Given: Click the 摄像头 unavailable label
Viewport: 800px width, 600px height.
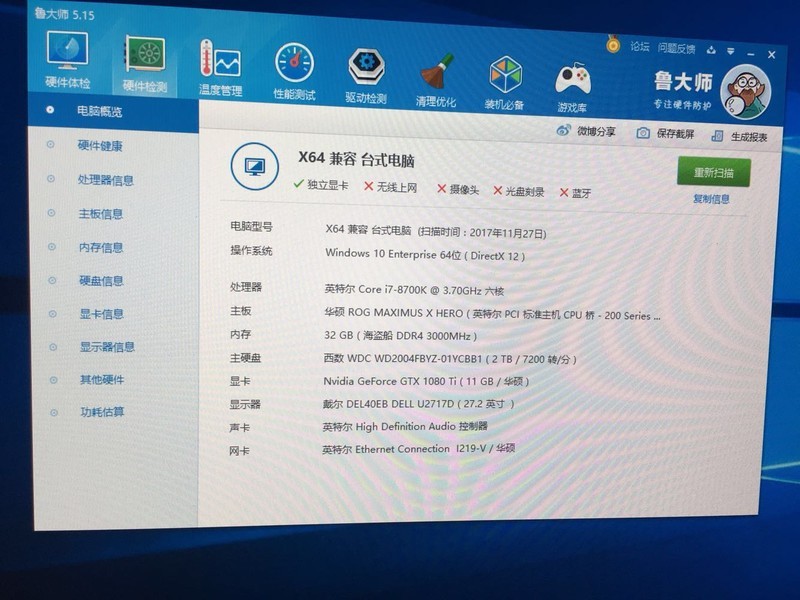Looking at the screenshot, I should click(x=458, y=189).
